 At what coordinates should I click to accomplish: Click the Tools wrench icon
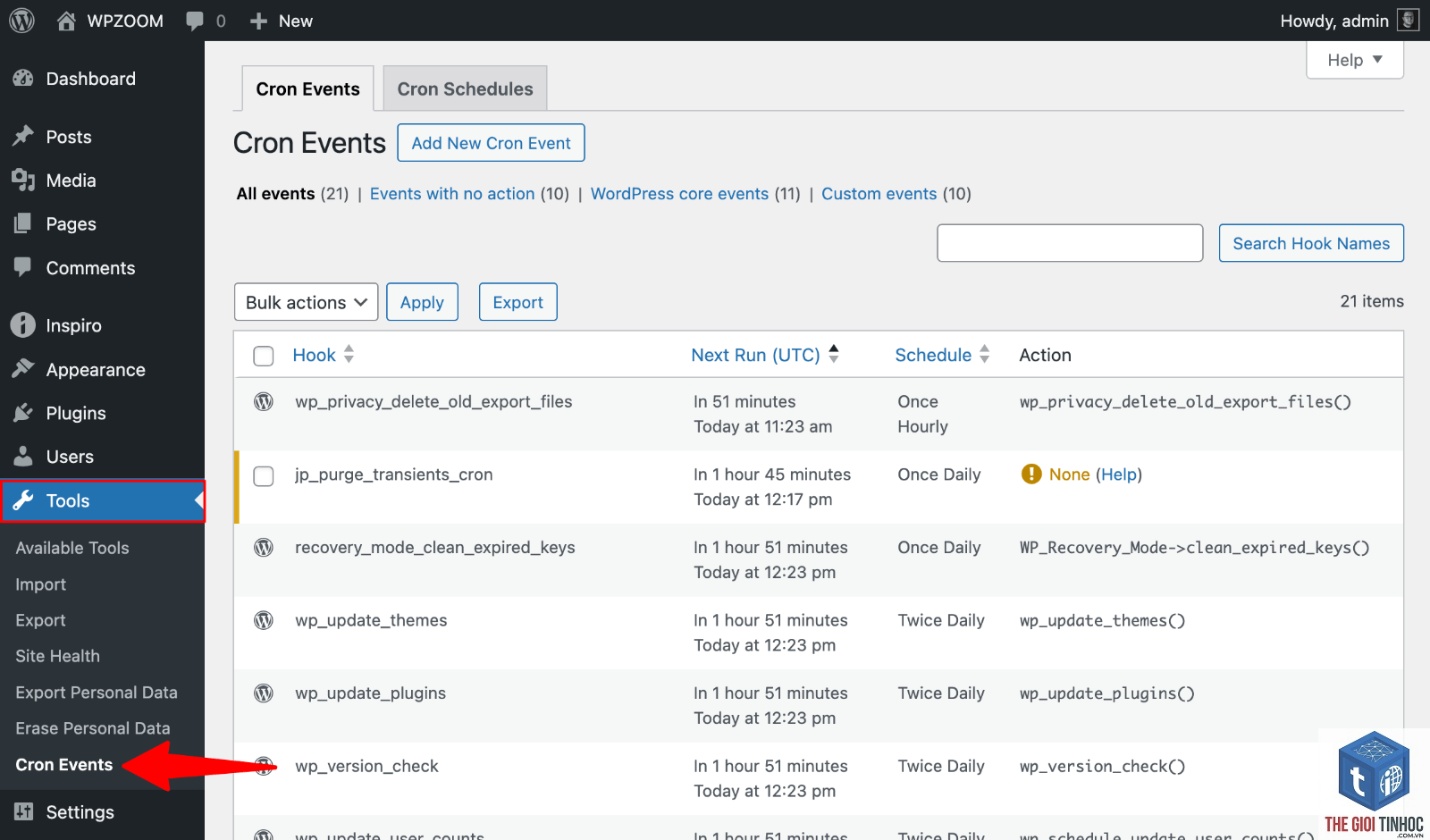point(23,500)
